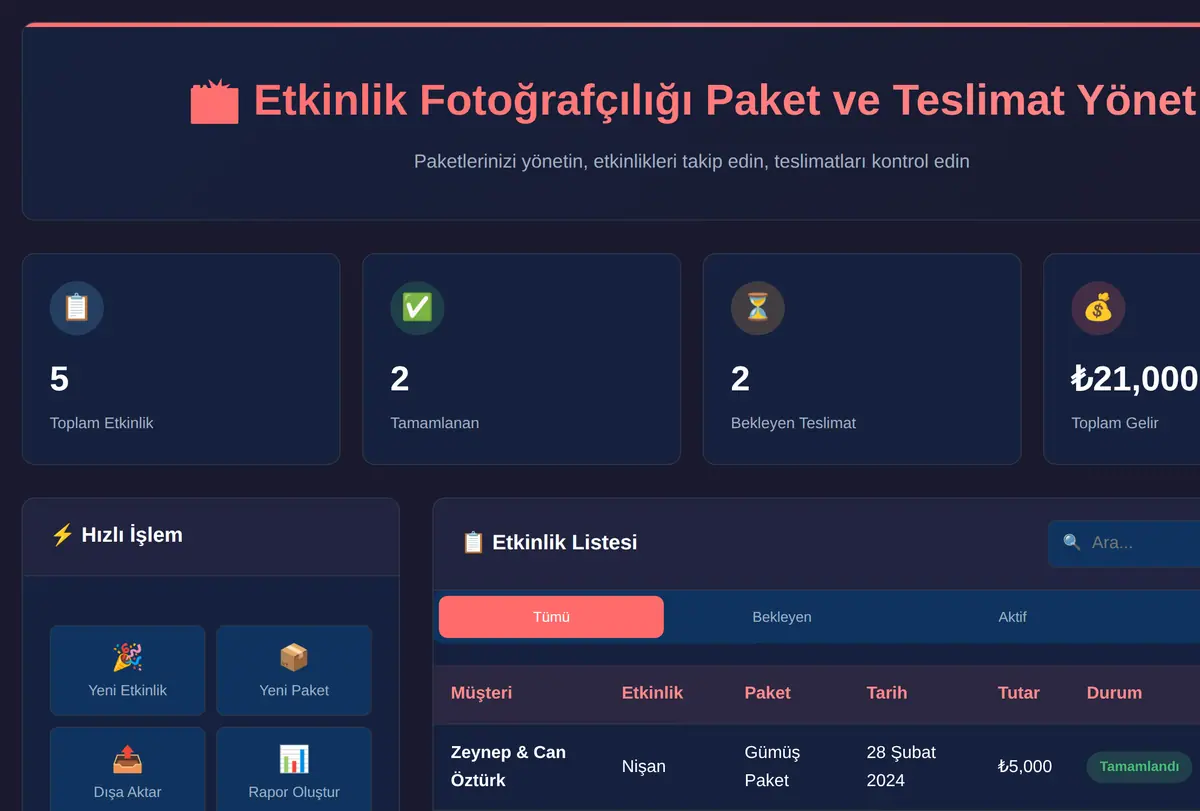Click the money bag icon above Toplam Gelir
This screenshot has width=1200, height=811.
[1098, 308]
